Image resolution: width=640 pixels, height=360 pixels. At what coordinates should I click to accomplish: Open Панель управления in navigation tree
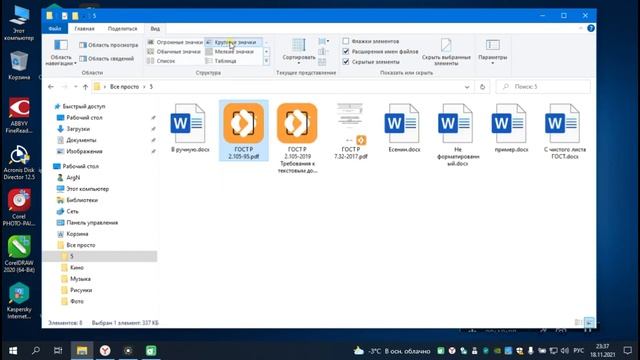pyautogui.click(x=92, y=222)
